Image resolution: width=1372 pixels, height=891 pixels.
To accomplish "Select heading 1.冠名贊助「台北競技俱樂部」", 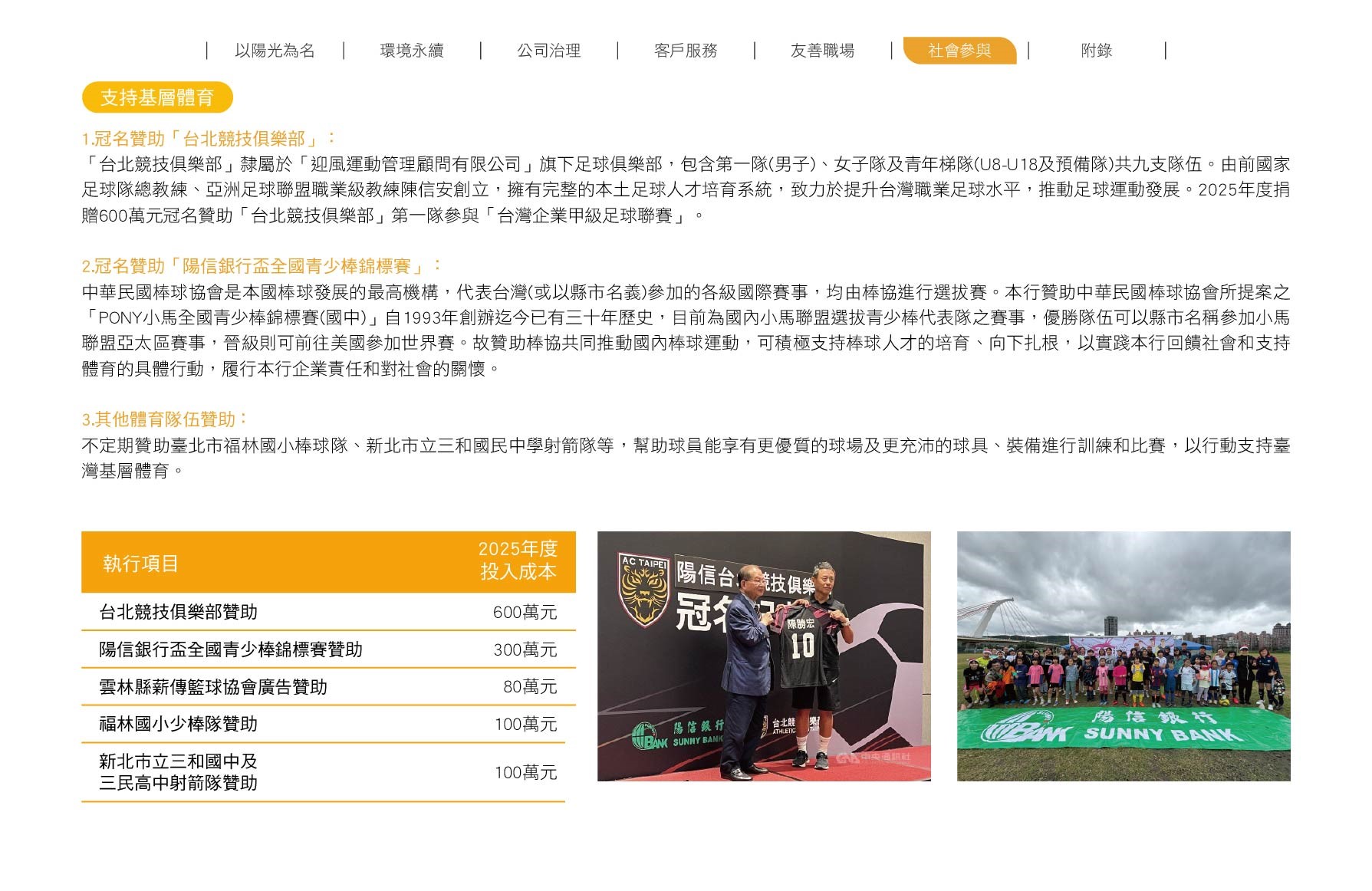I will click(209, 139).
